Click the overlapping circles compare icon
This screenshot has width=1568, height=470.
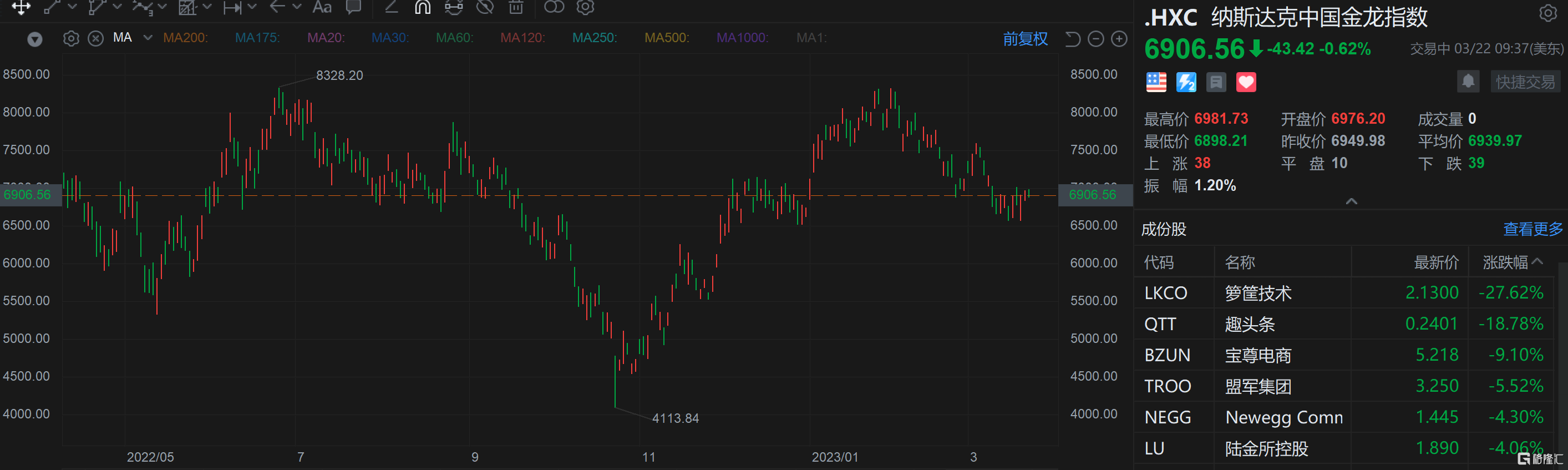(x=554, y=7)
